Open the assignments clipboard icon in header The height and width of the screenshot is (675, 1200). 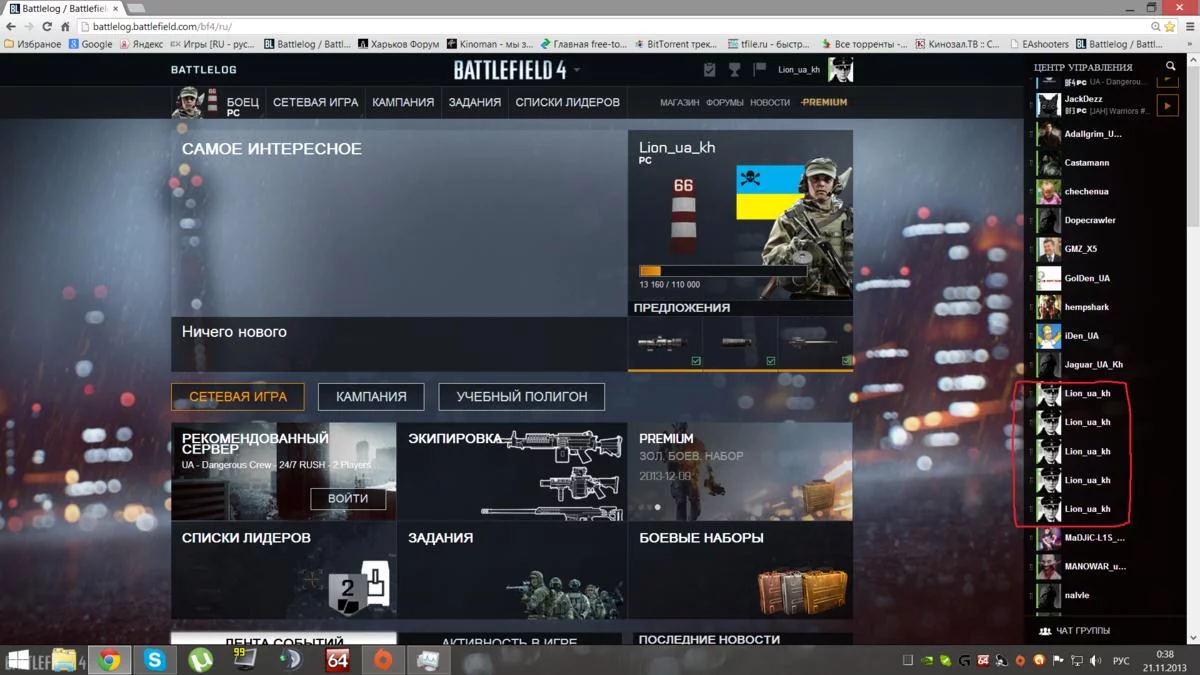pos(709,69)
